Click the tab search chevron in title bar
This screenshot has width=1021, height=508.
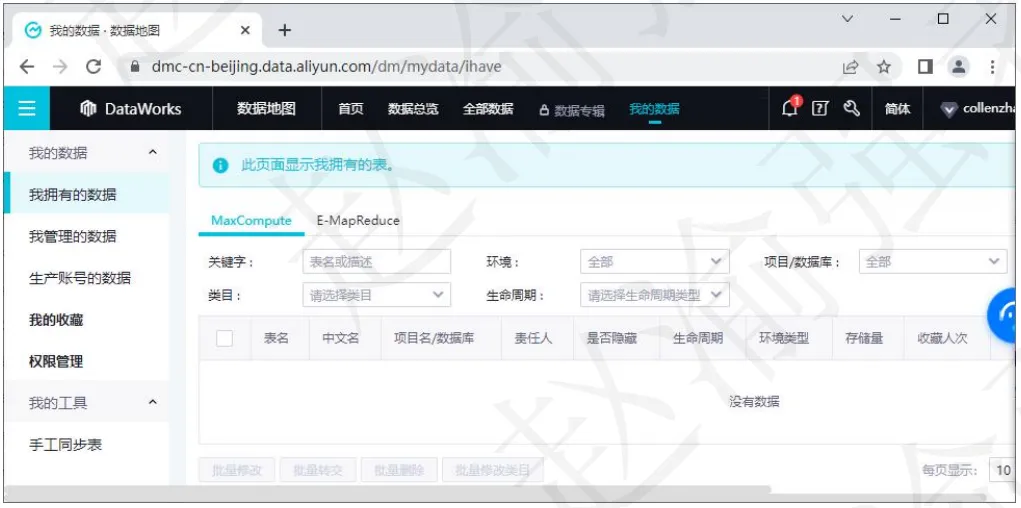pyautogui.click(x=847, y=19)
